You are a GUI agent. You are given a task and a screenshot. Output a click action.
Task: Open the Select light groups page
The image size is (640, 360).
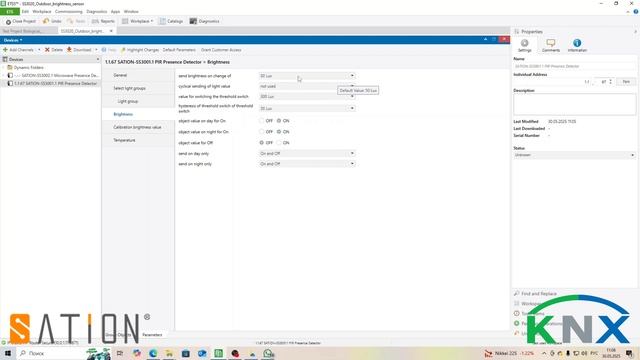tap(129, 88)
